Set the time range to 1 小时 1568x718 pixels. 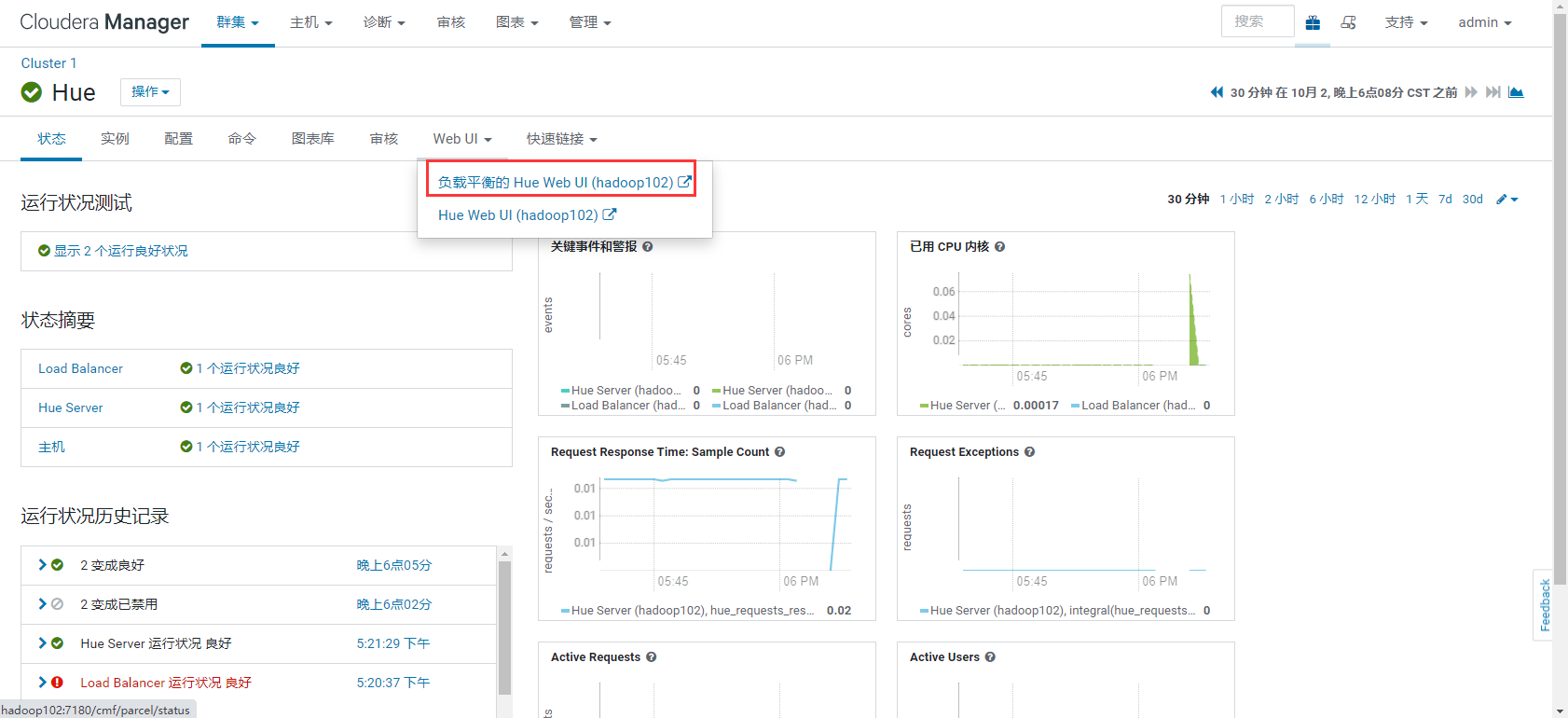tap(1237, 200)
